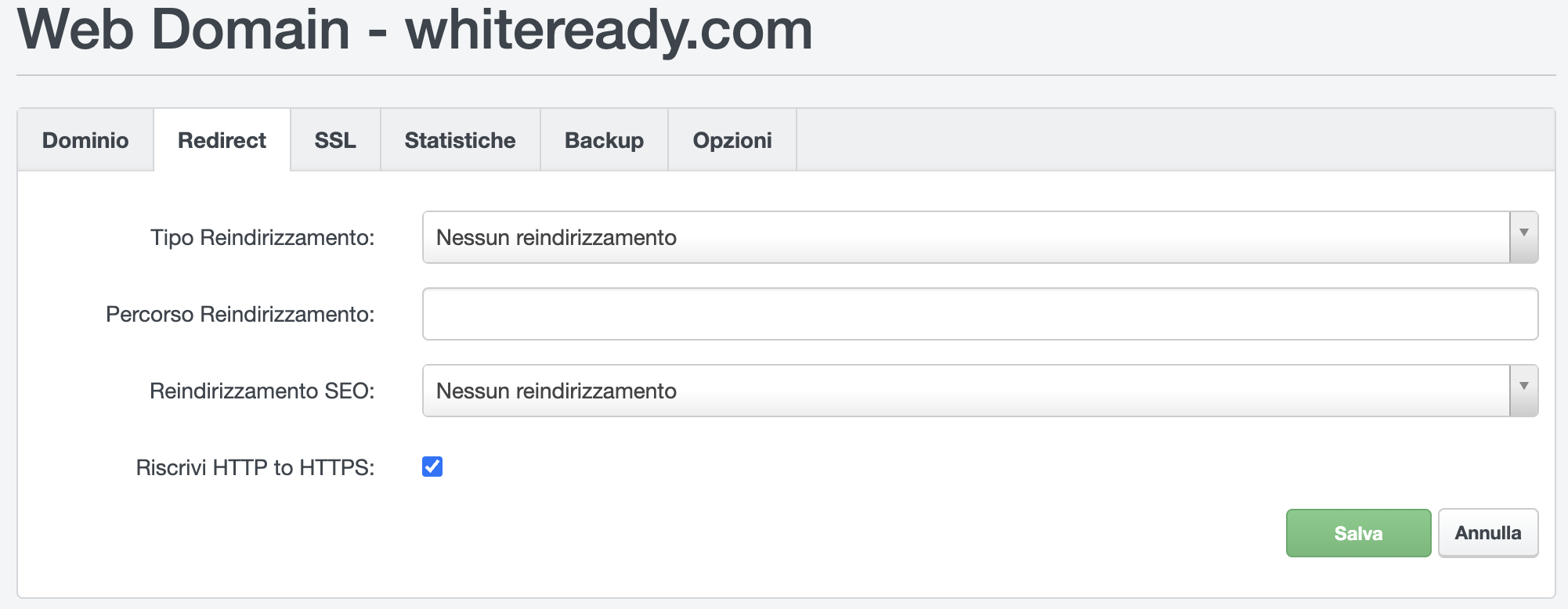Open the Statistiche tab
This screenshot has height=609, width=1568.
pyautogui.click(x=460, y=140)
